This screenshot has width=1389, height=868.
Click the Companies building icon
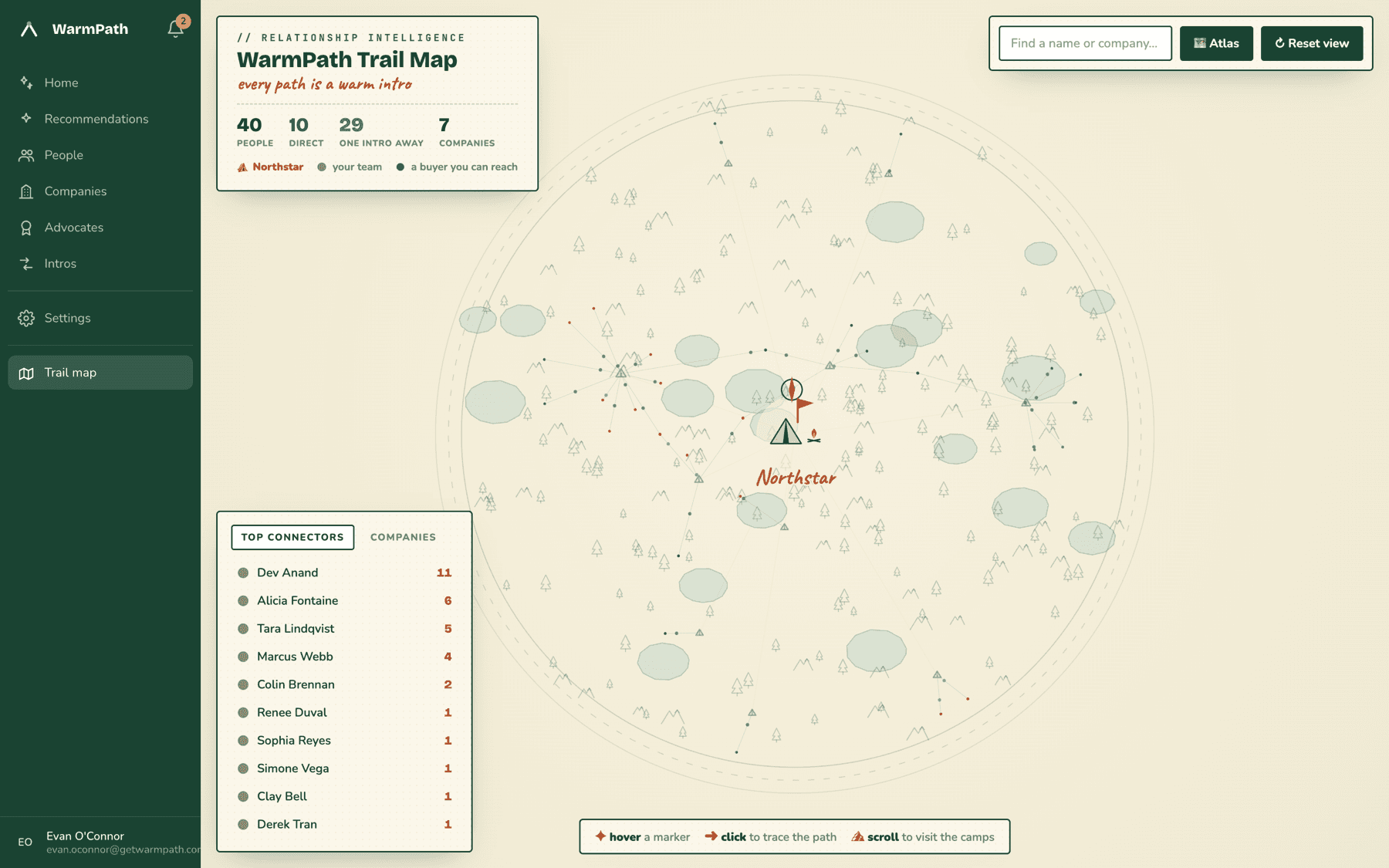click(x=26, y=191)
